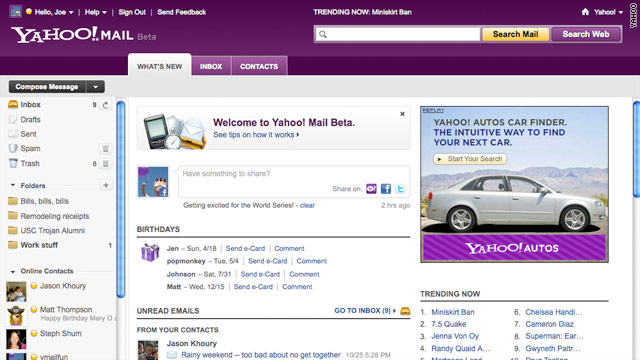The image size is (640, 360).
Task: Click the Yahoo Pulse share icon
Action: [371, 189]
